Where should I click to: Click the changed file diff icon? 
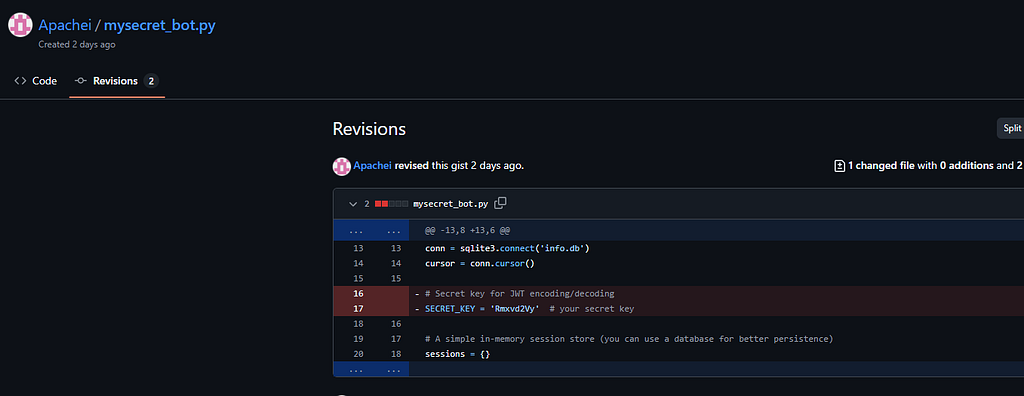840,166
